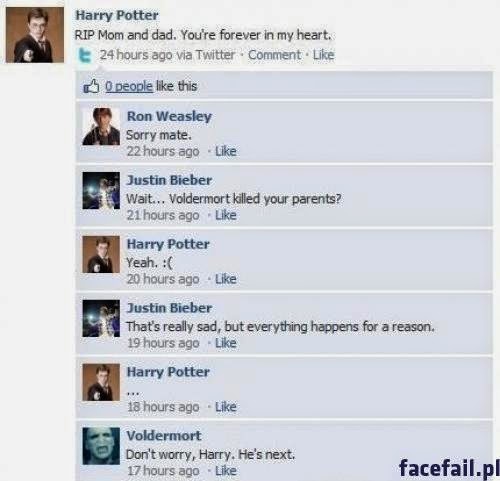Like Ron Weasley's 'Sorry mate.' comment
Screen dimensions: 500x481
click(x=226, y=151)
